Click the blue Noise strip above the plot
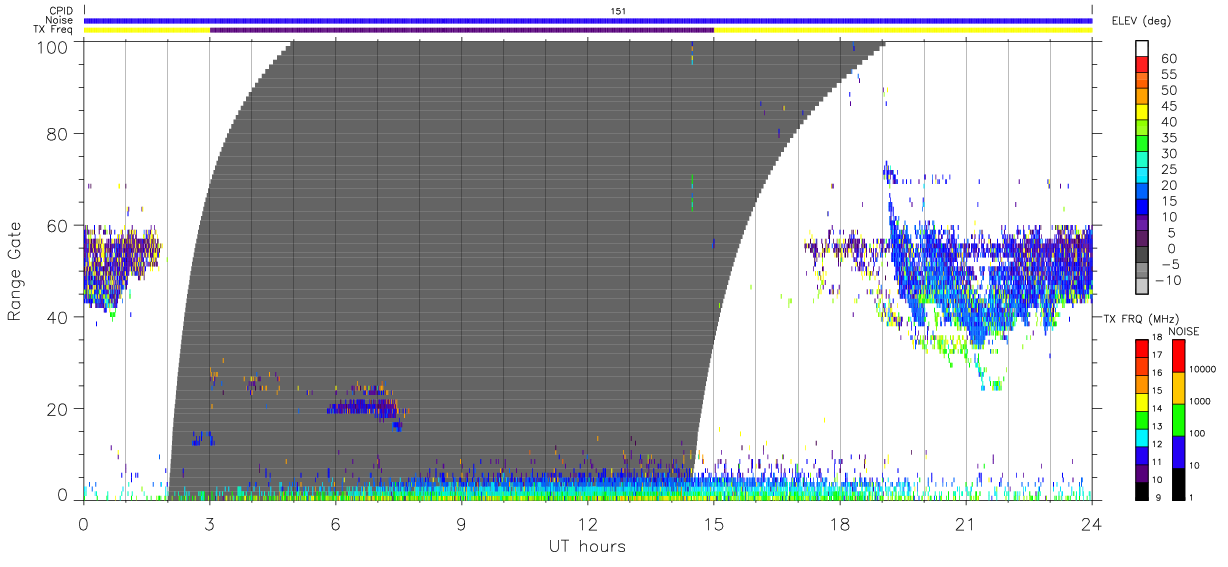1228x567 pixels. click(x=588, y=20)
